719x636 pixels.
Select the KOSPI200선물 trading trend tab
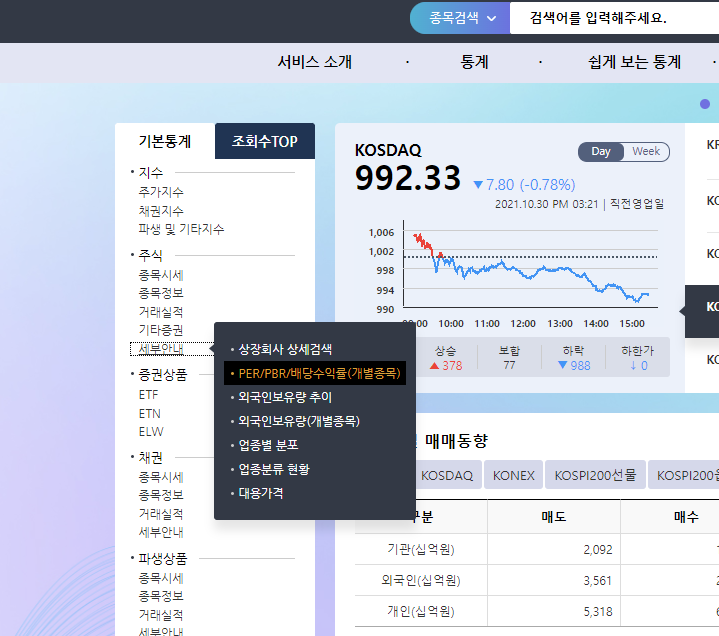[x=595, y=475]
